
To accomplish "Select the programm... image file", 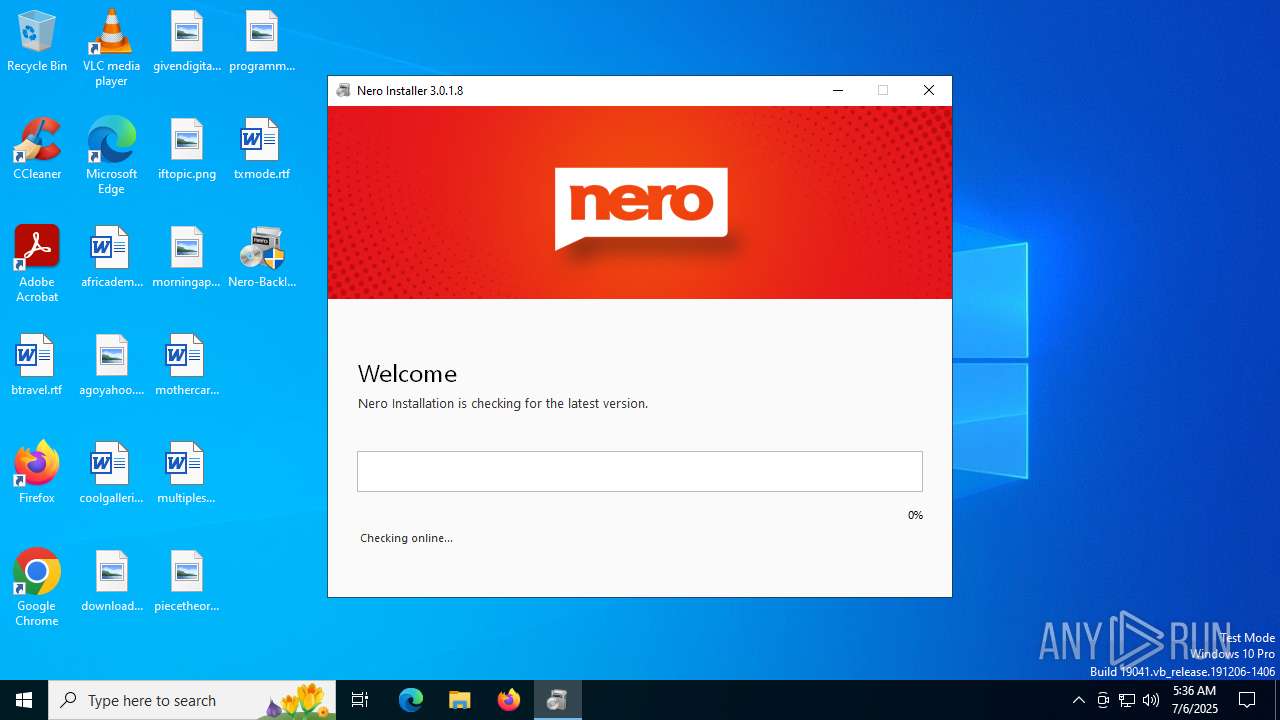I will (x=262, y=41).
